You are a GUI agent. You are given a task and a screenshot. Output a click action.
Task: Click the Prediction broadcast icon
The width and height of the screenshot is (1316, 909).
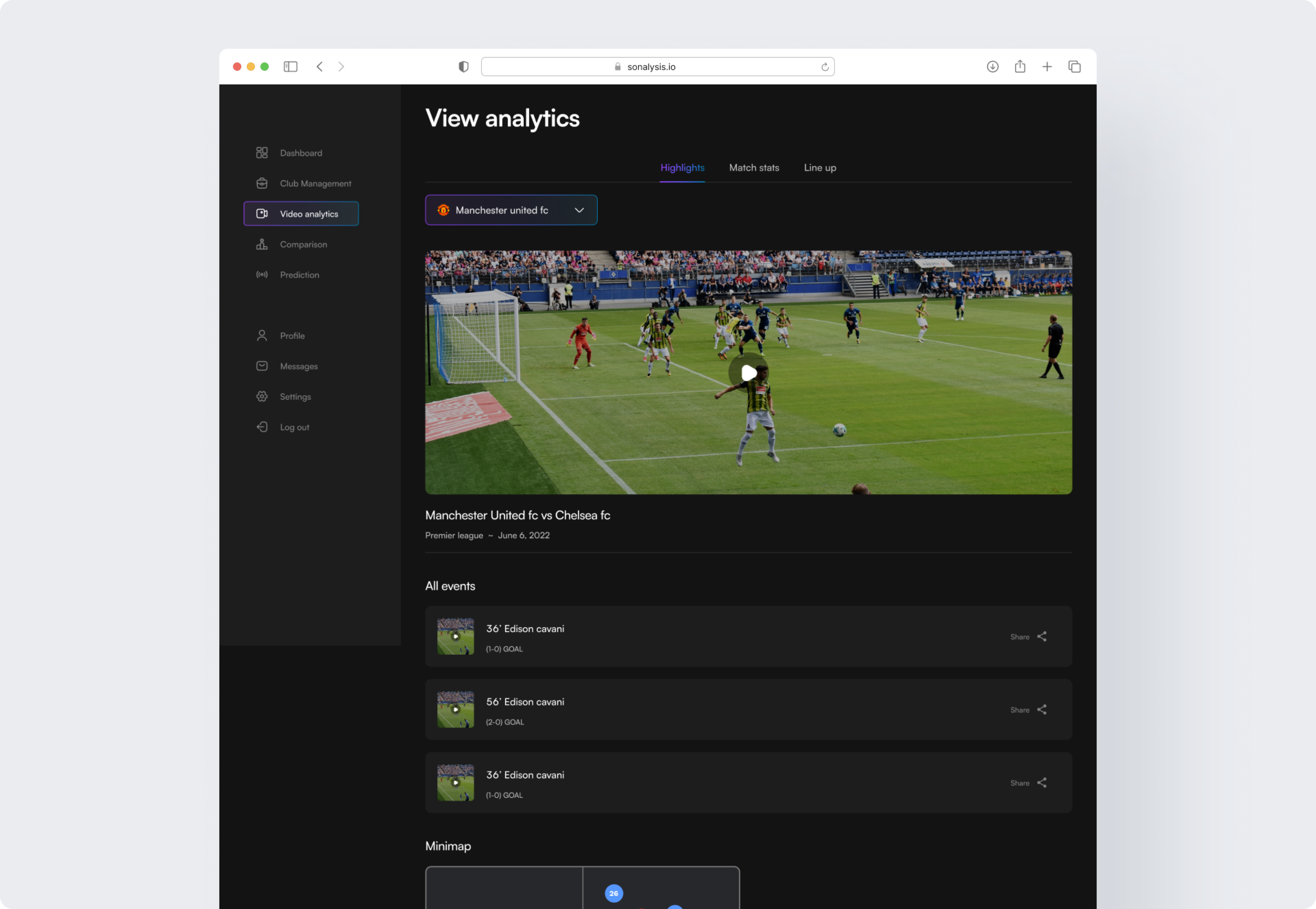pyautogui.click(x=261, y=275)
